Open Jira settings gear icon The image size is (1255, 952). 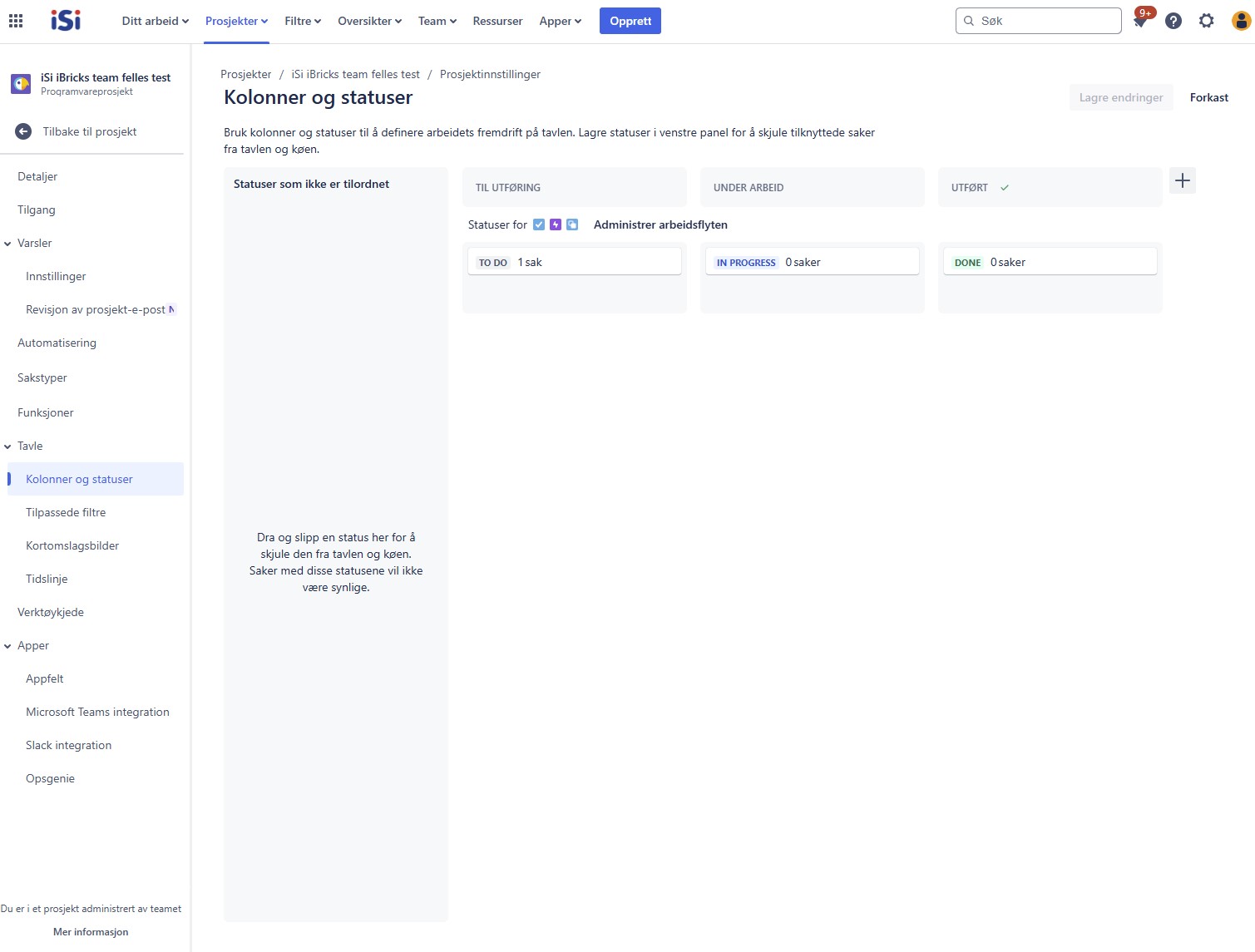[1207, 21]
